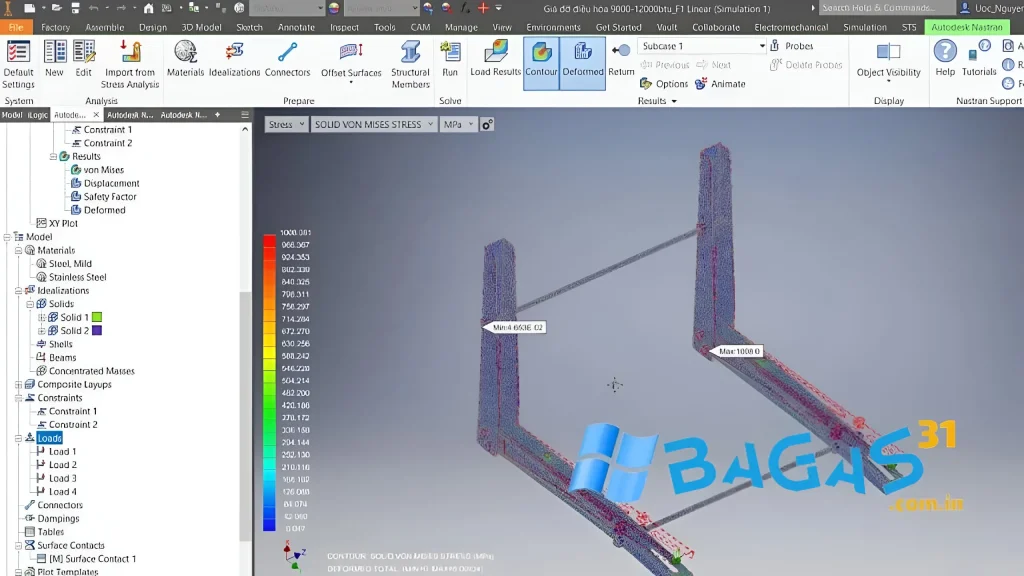Click the browser panel menu icon

(x=245, y=115)
